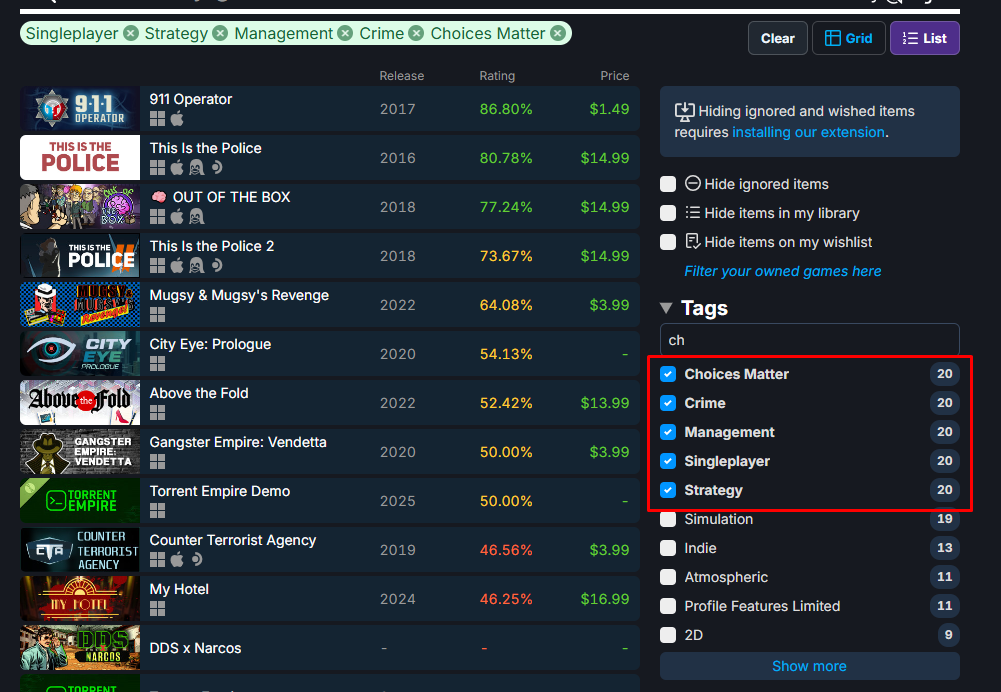Open the Above the Fold thumbnail
1001x692 pixels.
[x=80, y=403]
